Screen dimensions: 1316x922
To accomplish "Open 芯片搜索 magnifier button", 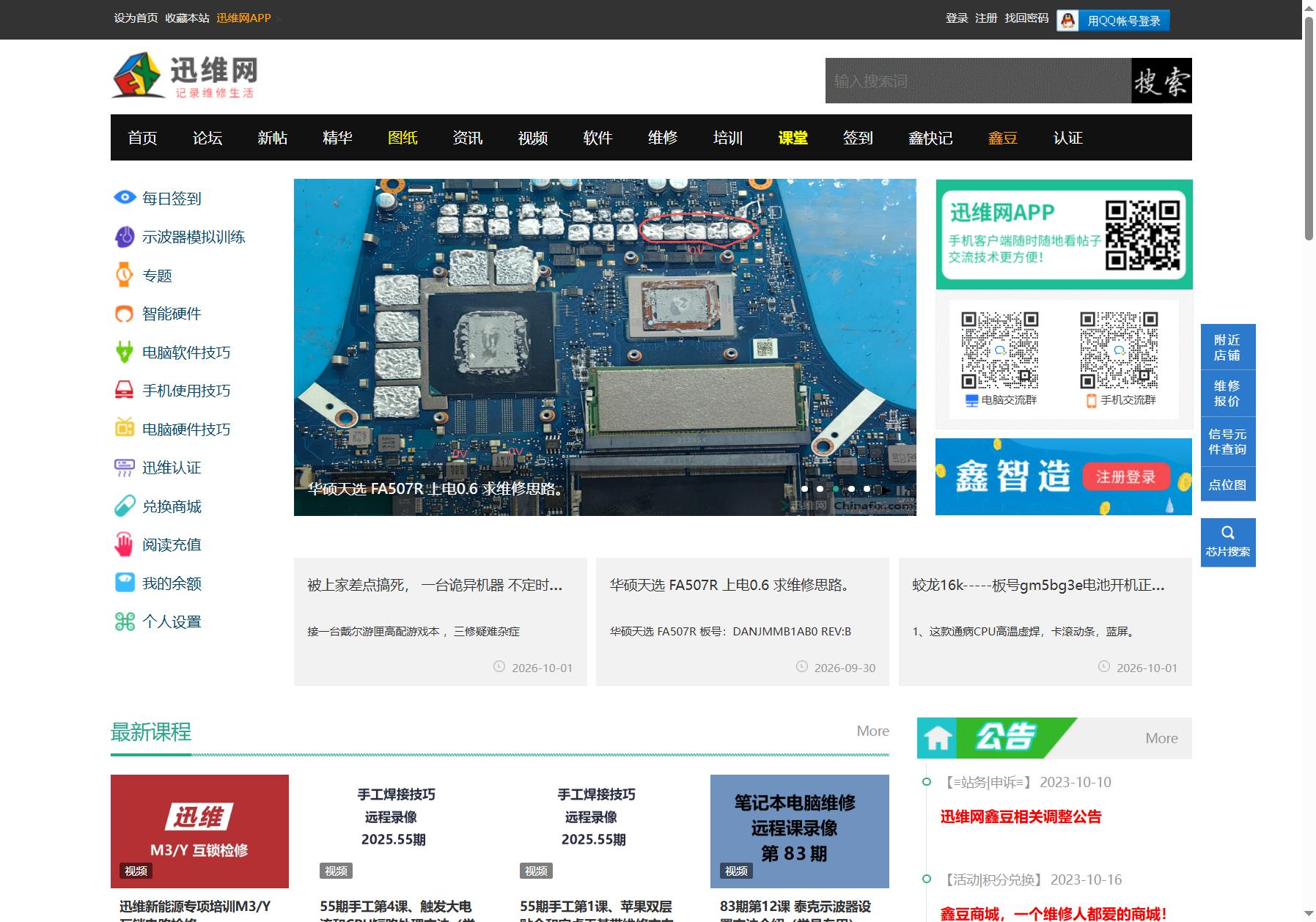I will (1228, 542).
